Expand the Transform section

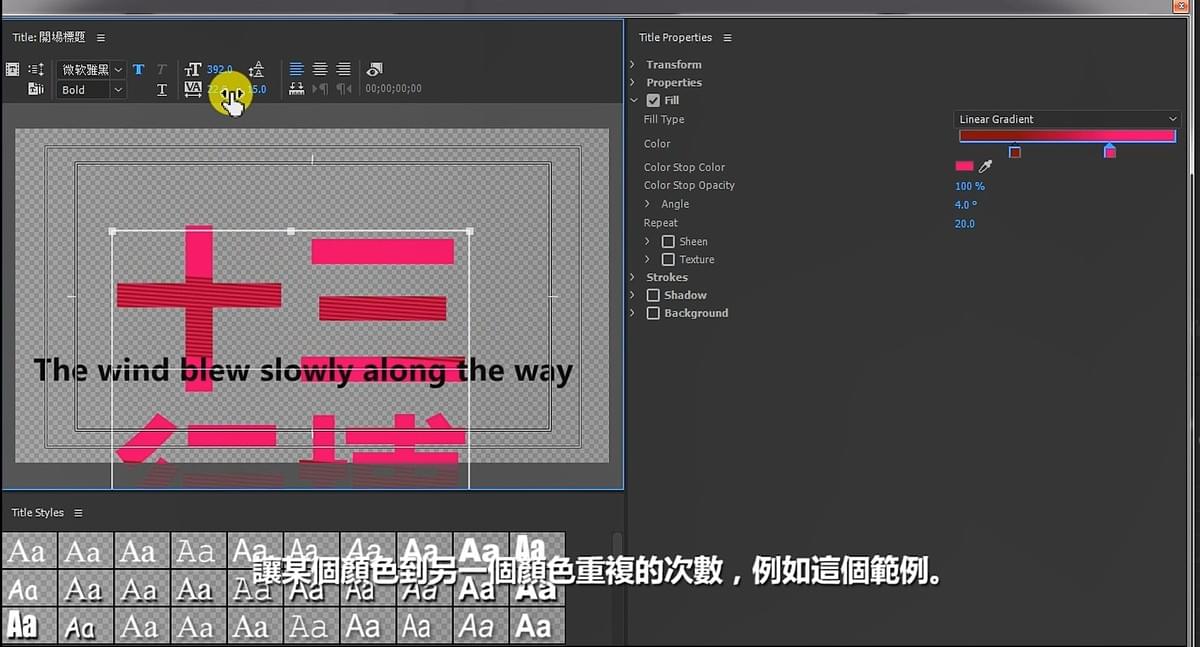(633, 65)
